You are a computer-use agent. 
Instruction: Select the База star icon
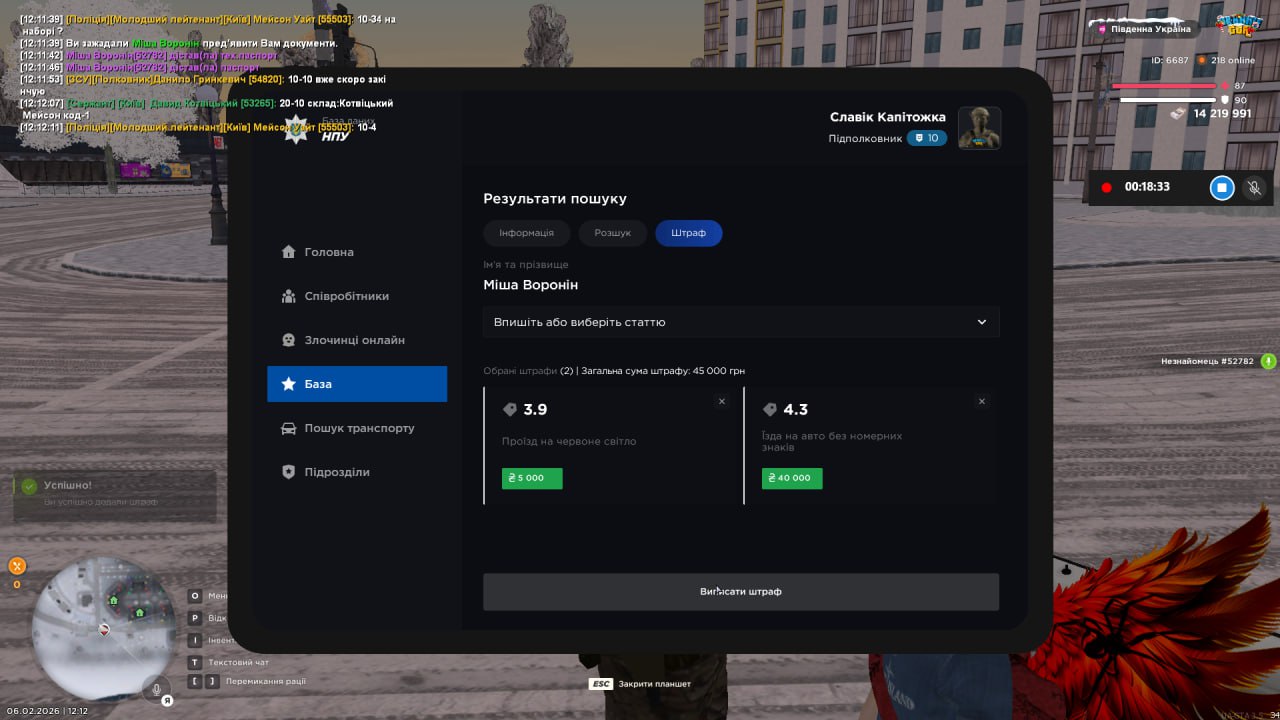[x=289, y=384]
